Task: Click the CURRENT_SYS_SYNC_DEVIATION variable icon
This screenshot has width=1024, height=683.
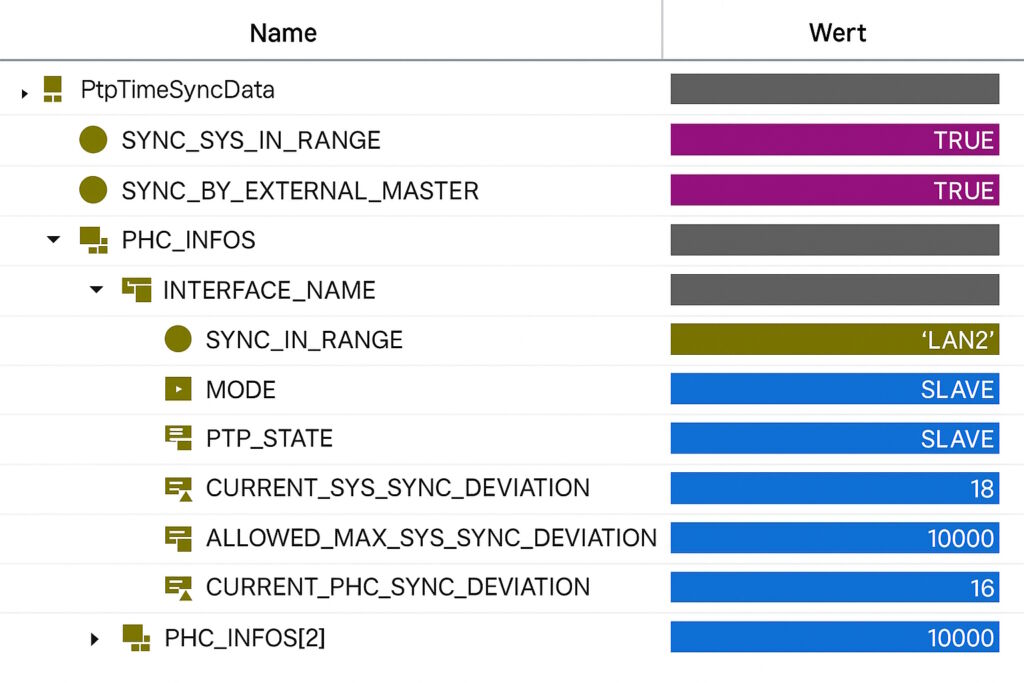Action: click(x=178, y=488)
